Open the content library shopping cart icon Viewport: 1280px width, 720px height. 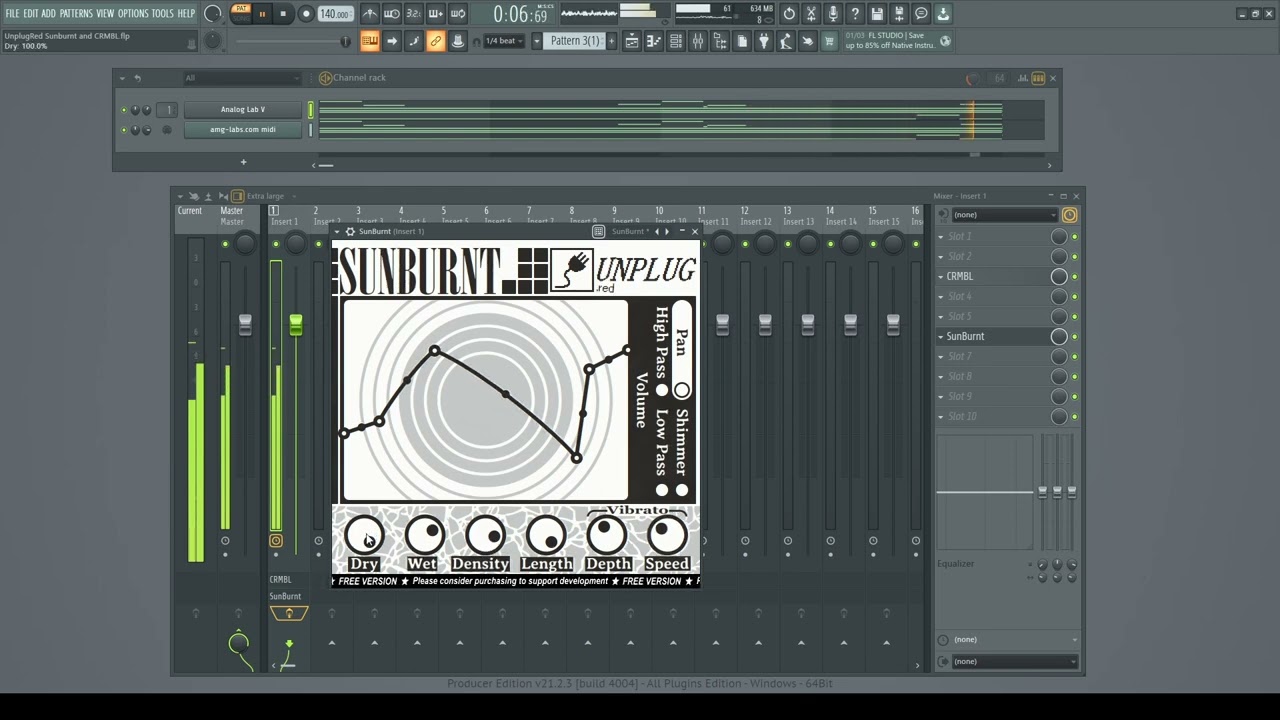coord(829,41)
